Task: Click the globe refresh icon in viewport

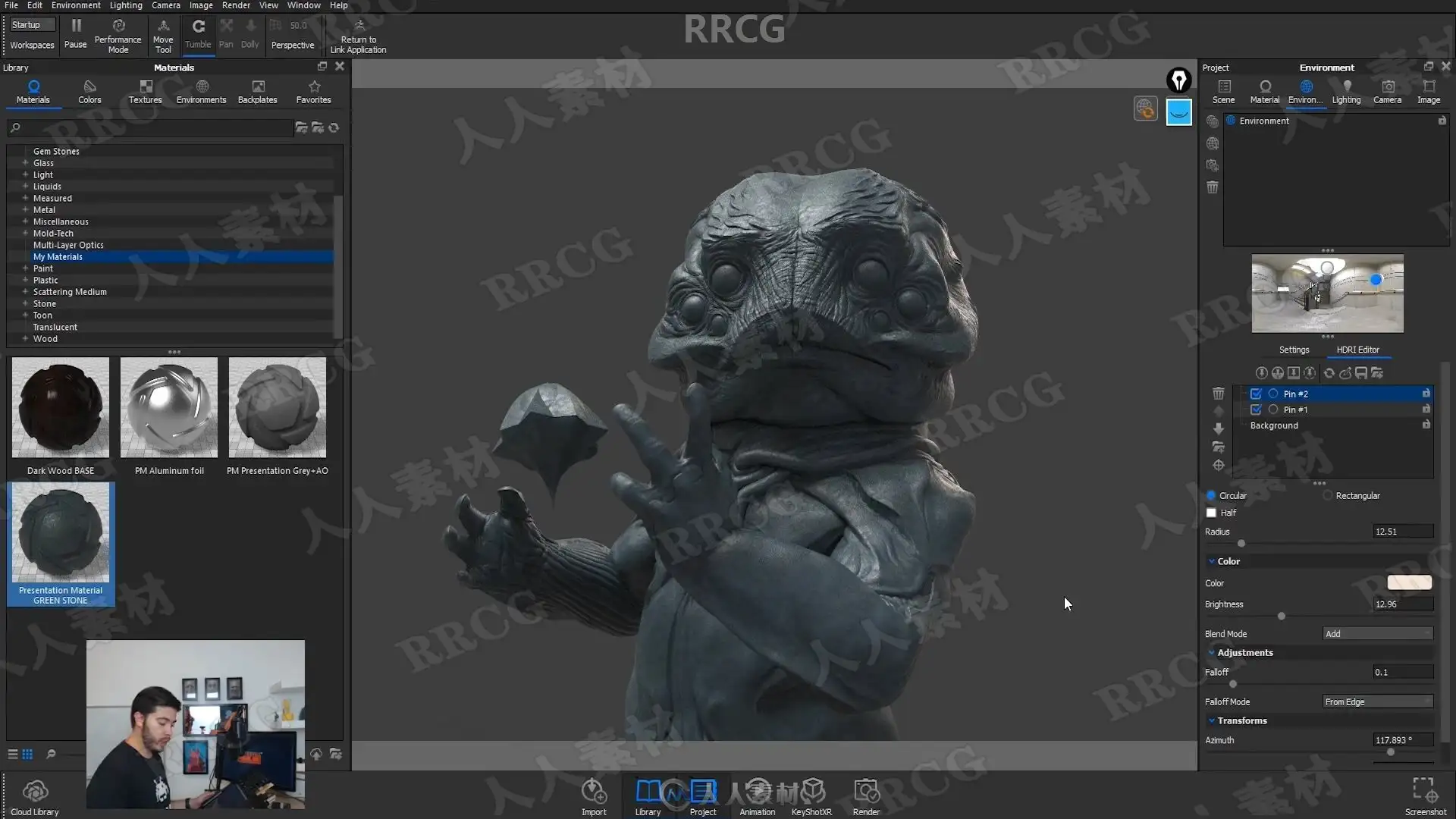Action: click(x=1146, y=109)
